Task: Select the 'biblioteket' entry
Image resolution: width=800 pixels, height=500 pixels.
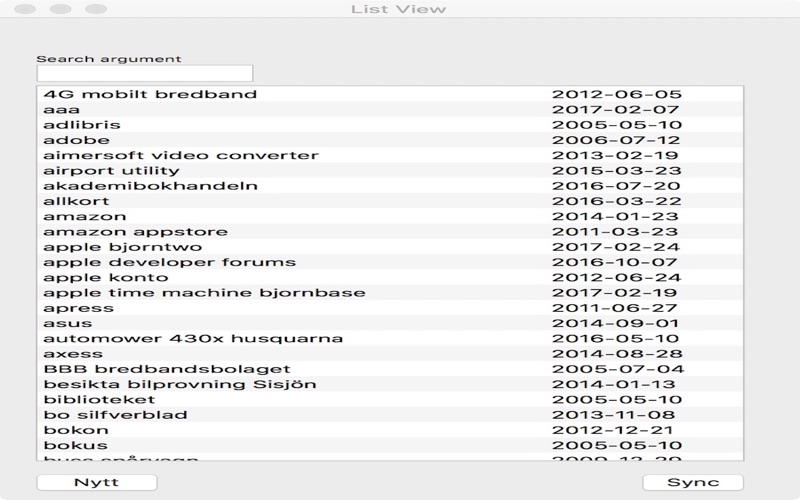Action: [390, 400]
